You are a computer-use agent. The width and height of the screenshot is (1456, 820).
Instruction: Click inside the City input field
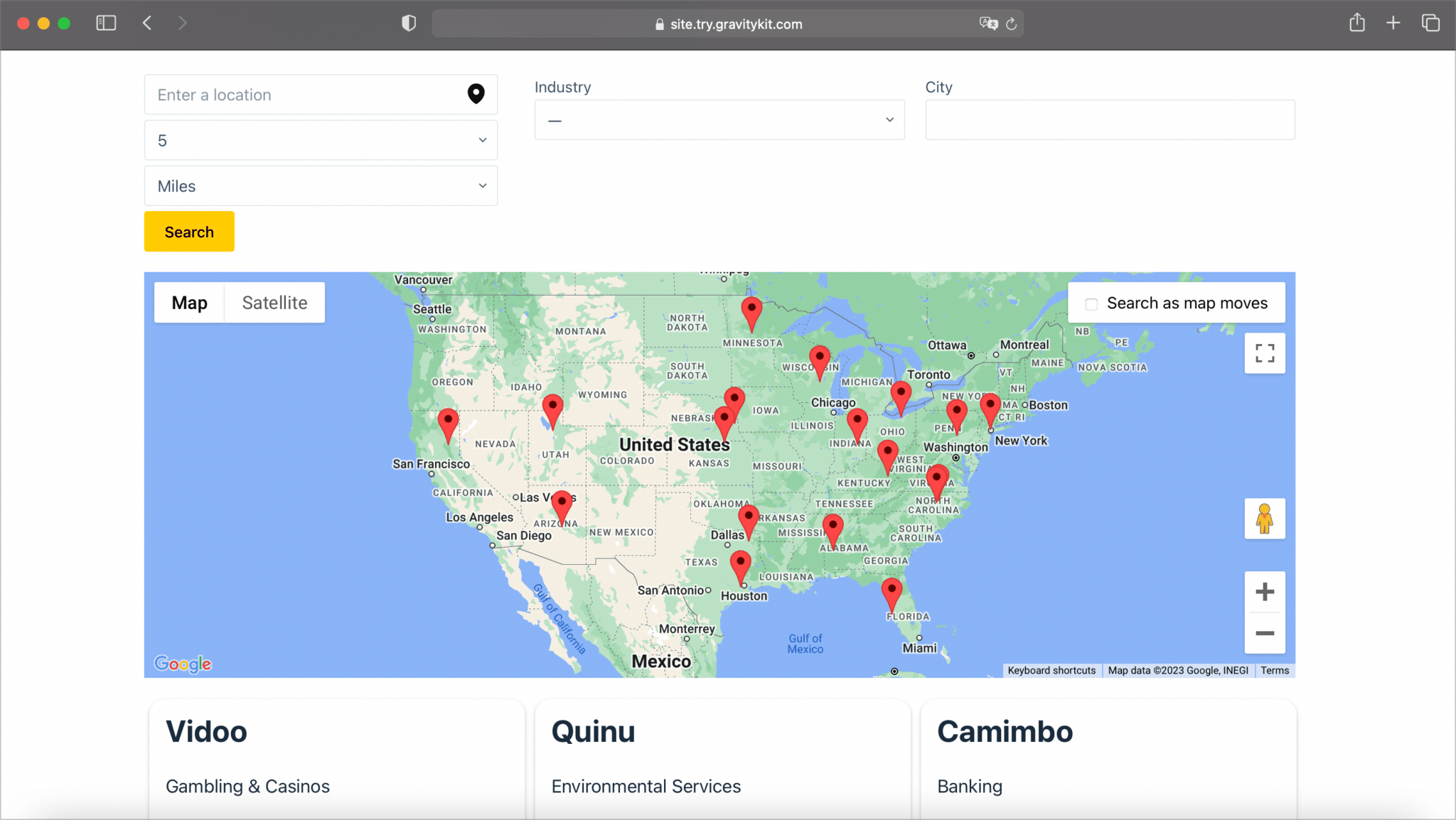coord(1109,119)
